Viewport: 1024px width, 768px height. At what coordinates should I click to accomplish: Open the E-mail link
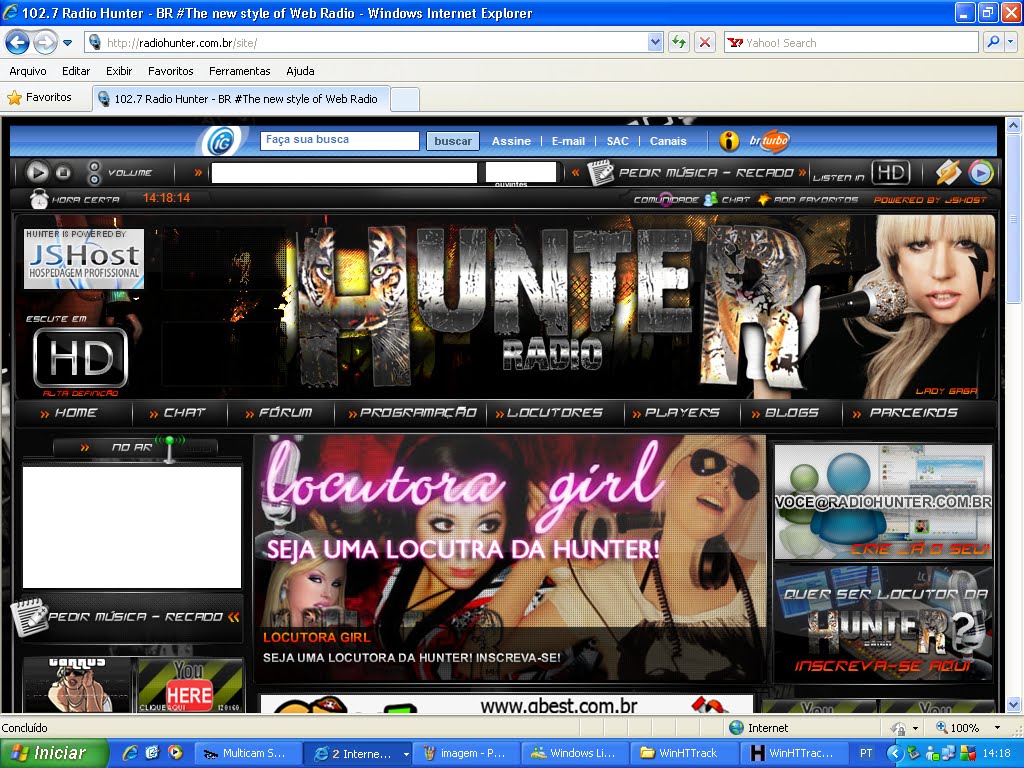click(x=568, y=141)
